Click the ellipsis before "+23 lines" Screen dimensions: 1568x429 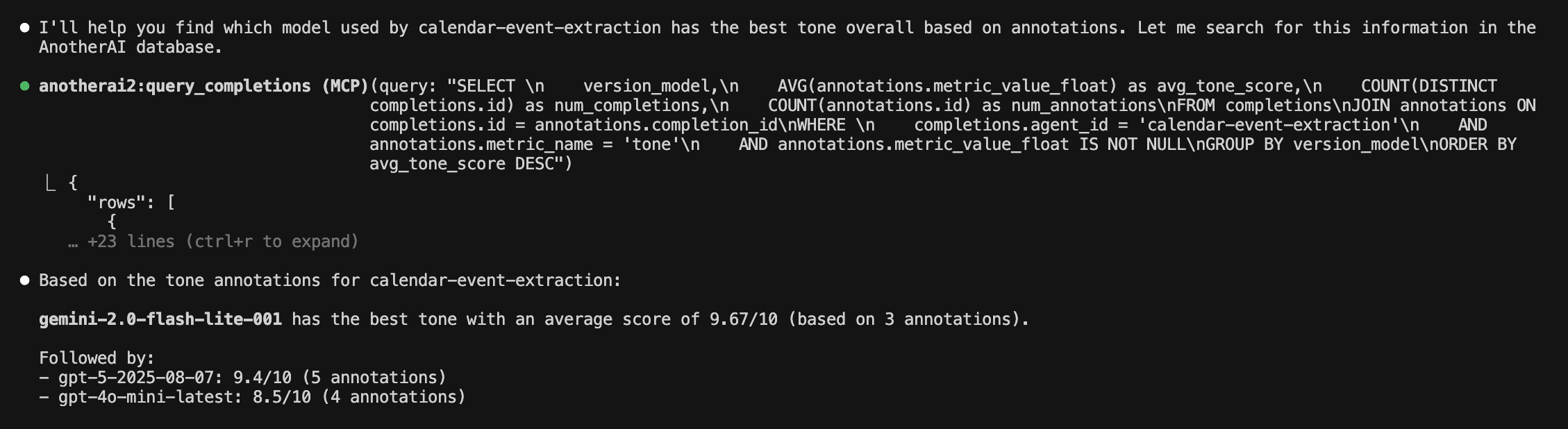[x=73, y=242]
